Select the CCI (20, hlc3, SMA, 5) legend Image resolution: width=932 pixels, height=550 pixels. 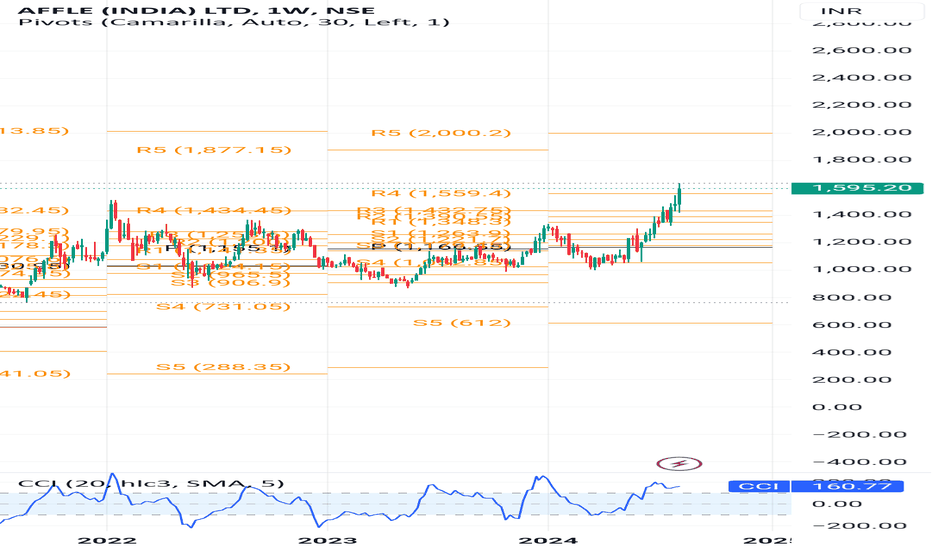(151, 483)
